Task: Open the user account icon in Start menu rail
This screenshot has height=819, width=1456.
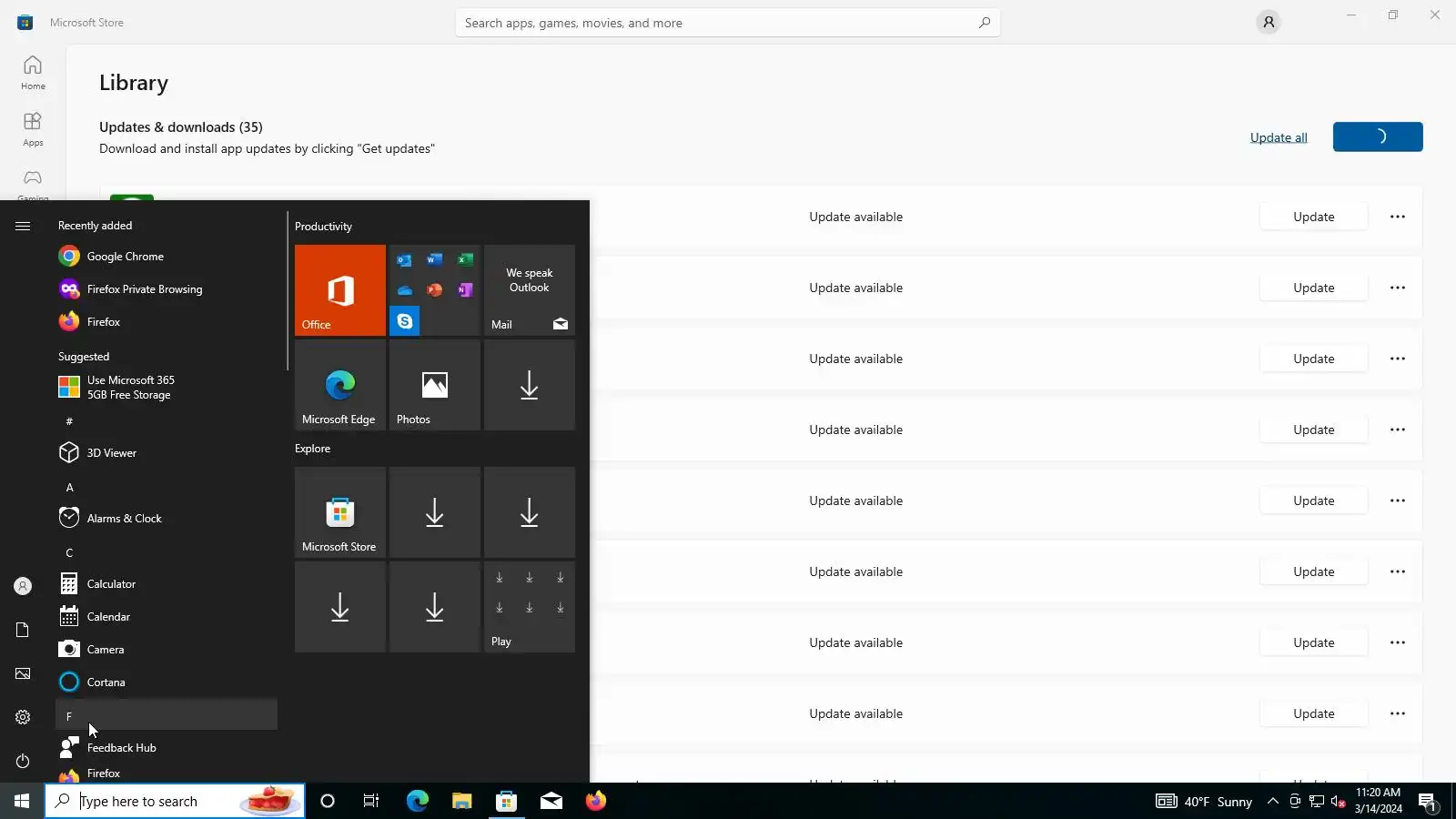Action: point(23,586)
